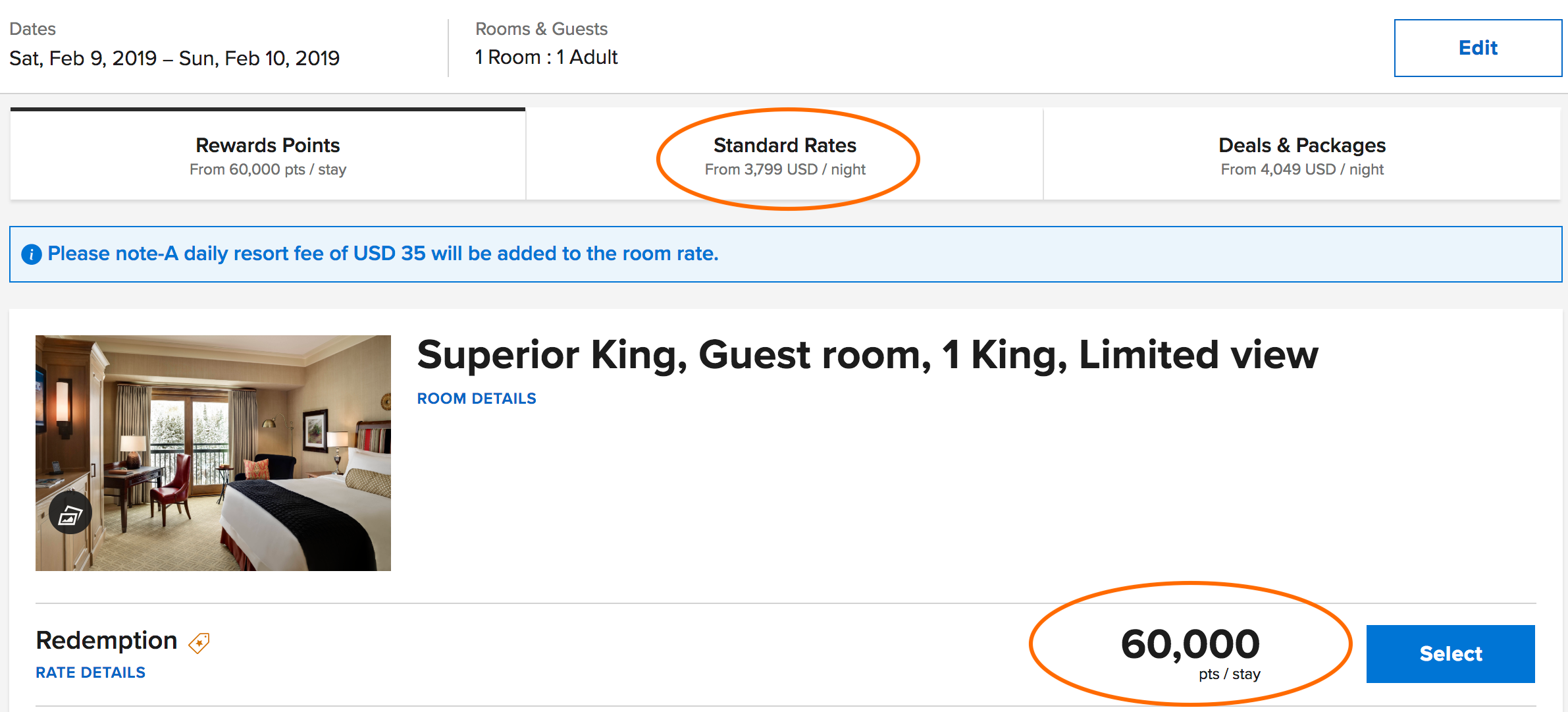Click the pts / stay label beside Select
The image size is (1568, 712).
(1229, 674)
